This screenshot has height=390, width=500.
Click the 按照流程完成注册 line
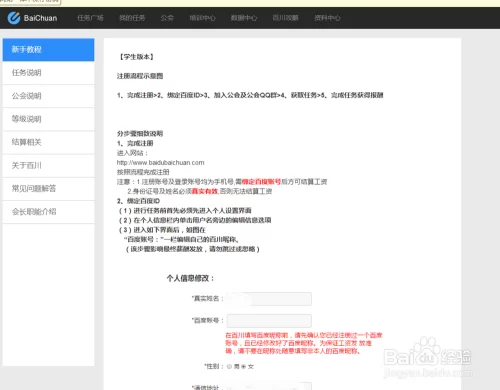pyautogui.click(x=143, y=172)
